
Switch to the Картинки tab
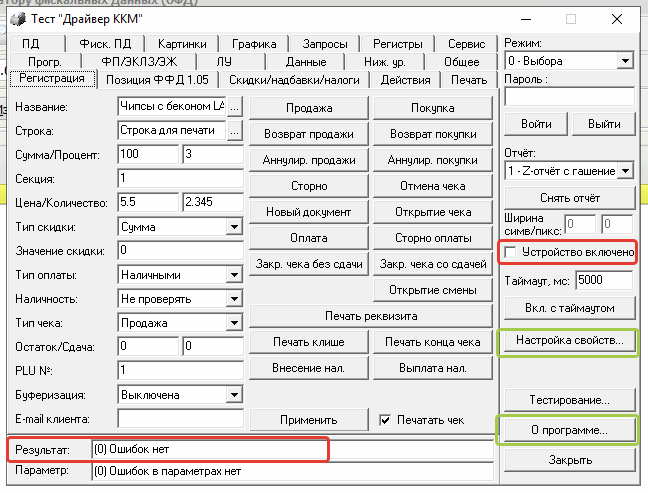coord(182,43)
